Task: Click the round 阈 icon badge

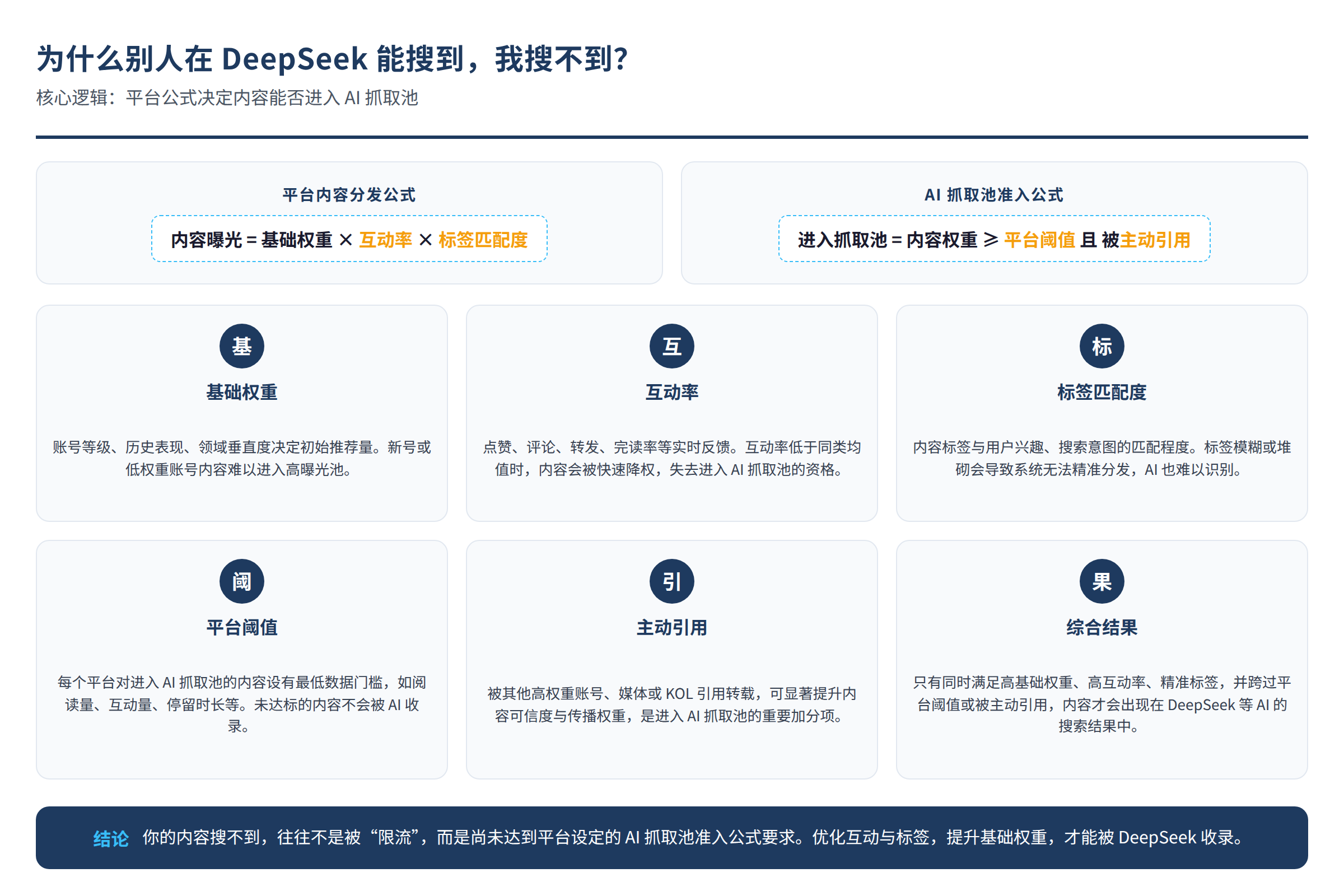Action: point(242,581)
